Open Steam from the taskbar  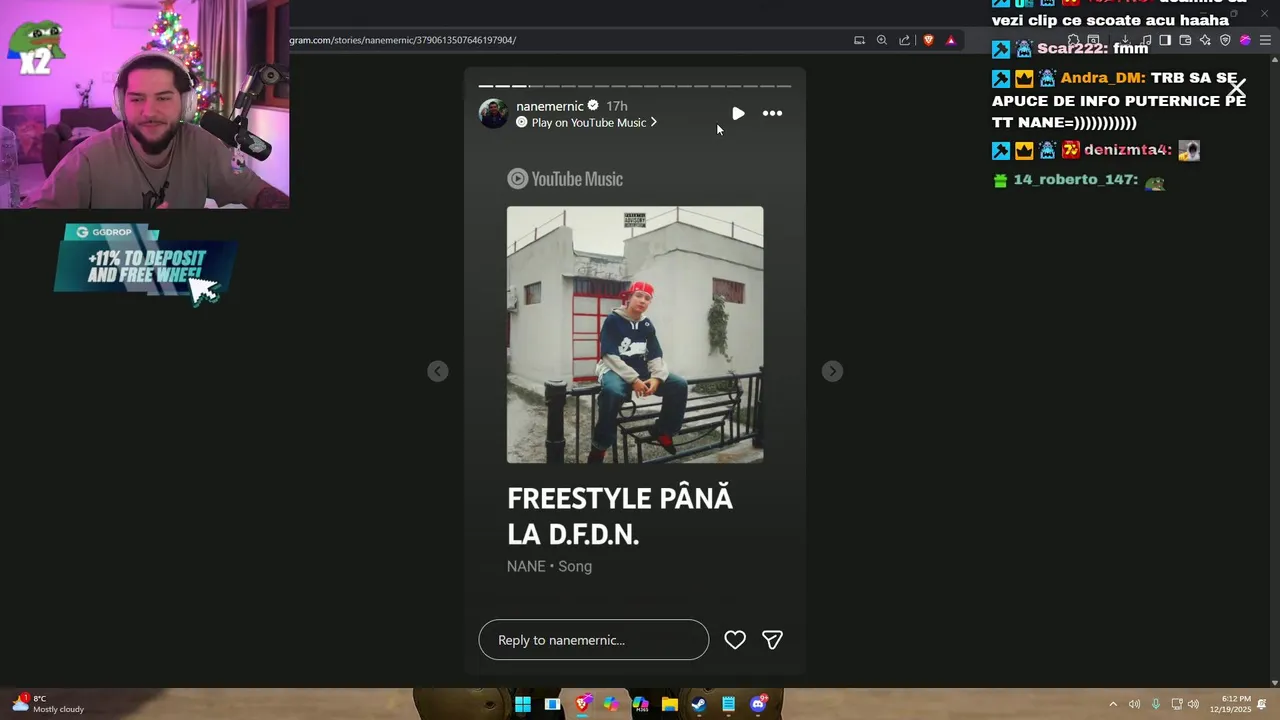click(699, 704)
